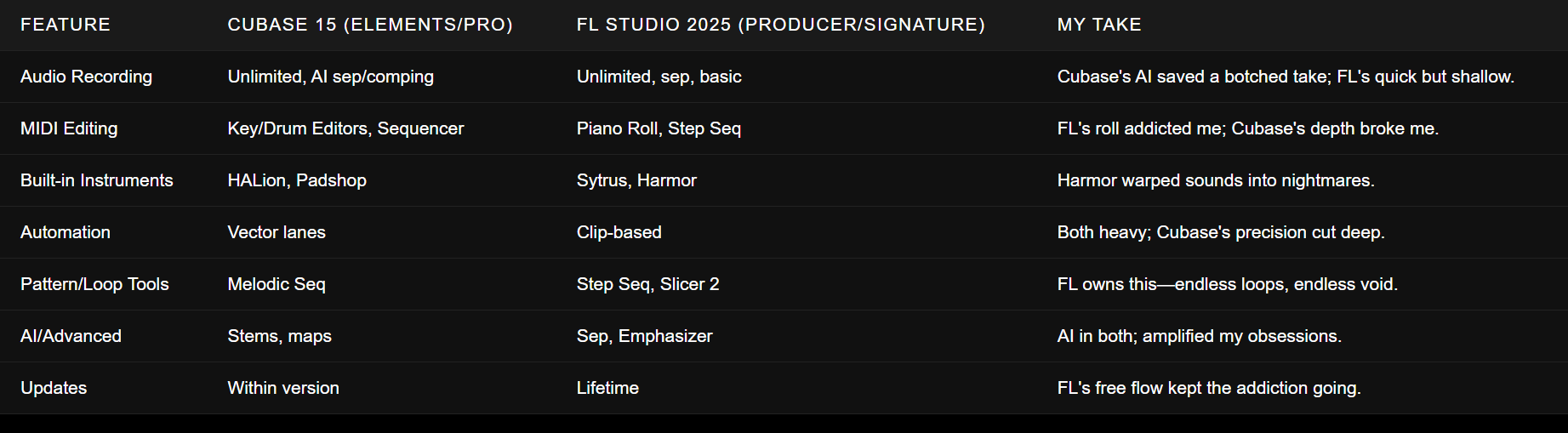Click the MY TAKE column header

point(1099,25)
